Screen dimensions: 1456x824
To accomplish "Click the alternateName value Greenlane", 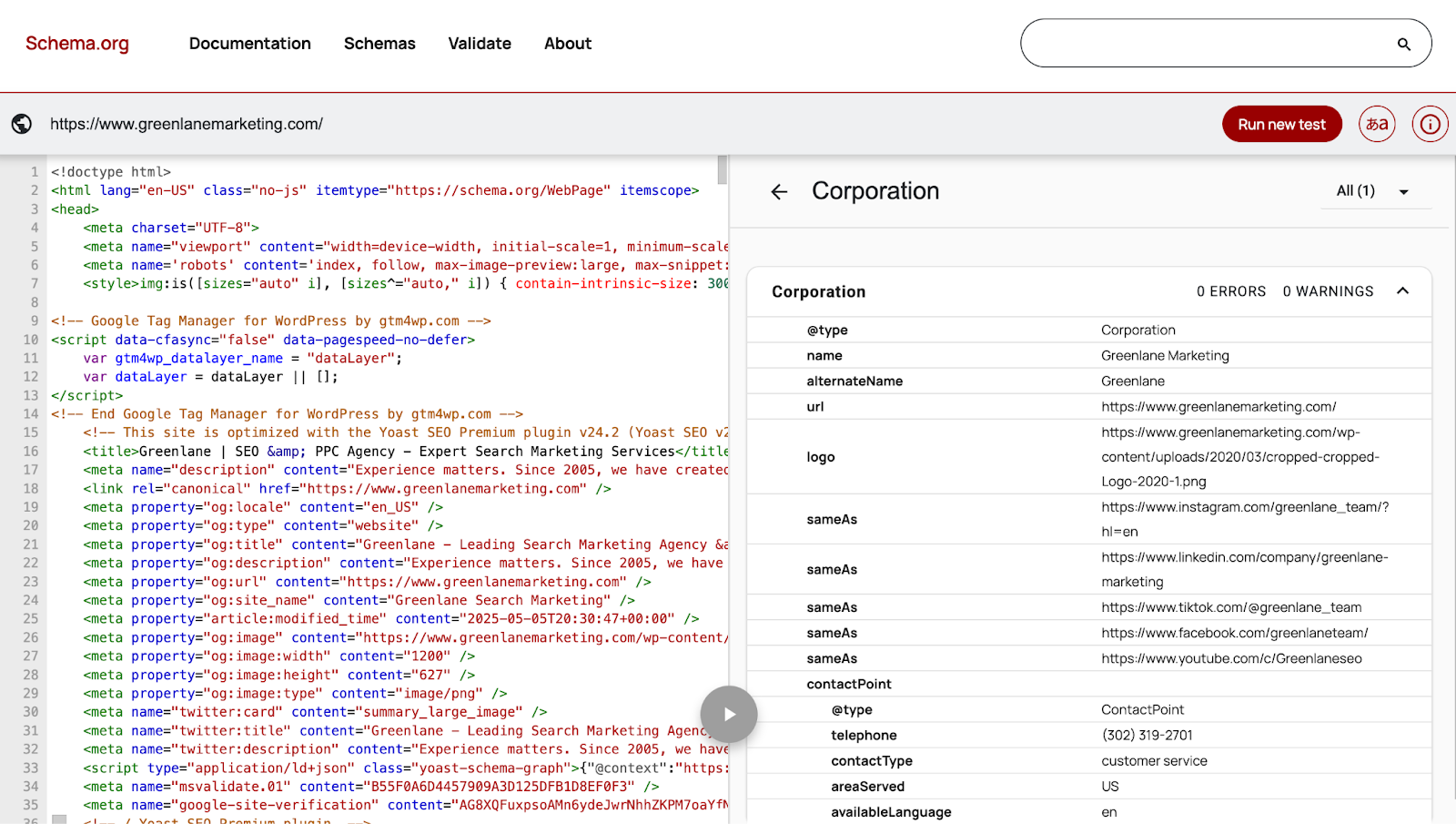I will [x=1133, y=381].
